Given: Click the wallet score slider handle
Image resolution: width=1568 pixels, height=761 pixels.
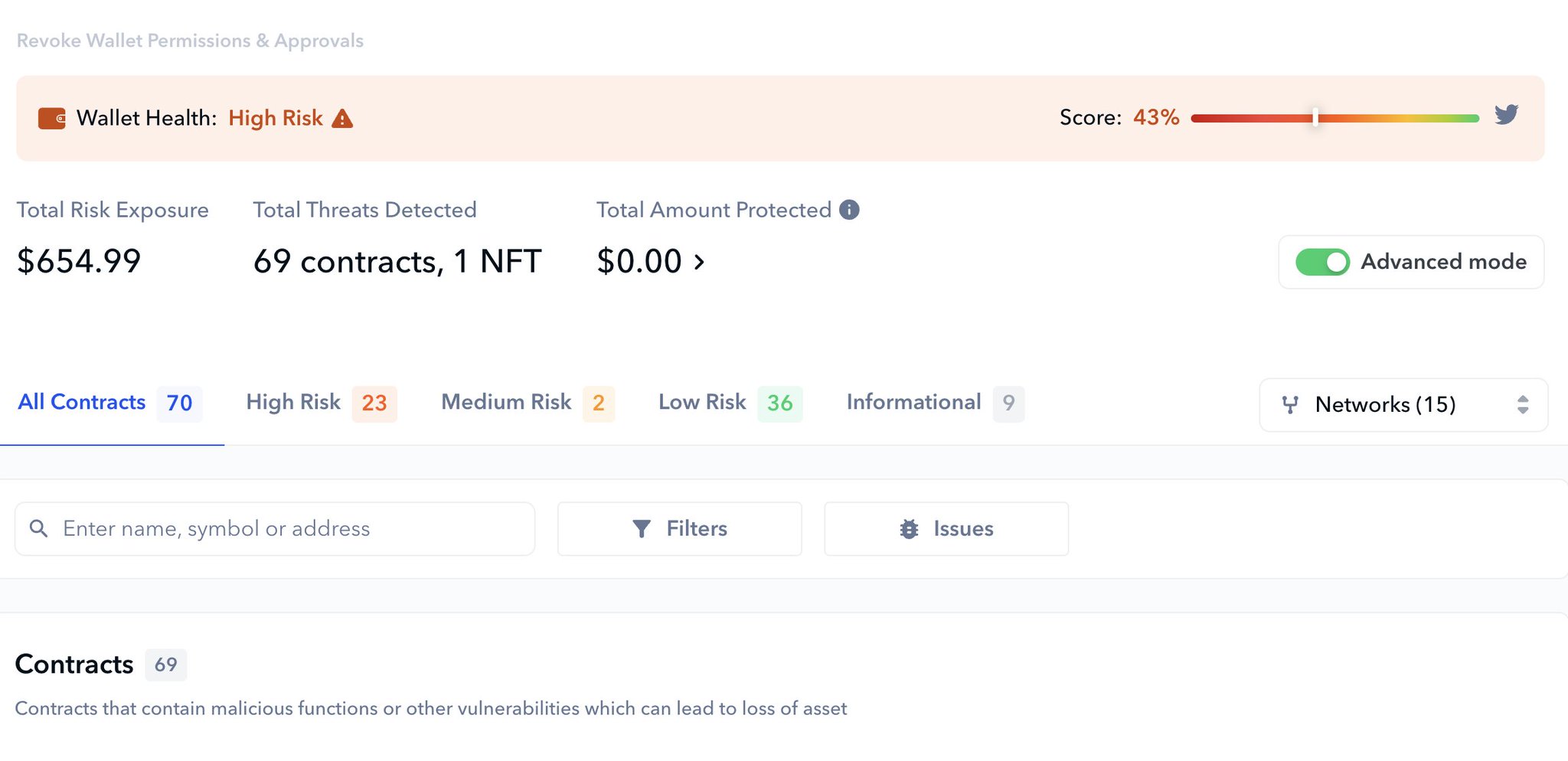Looking at the screenshot, I should coord(1315,117).
